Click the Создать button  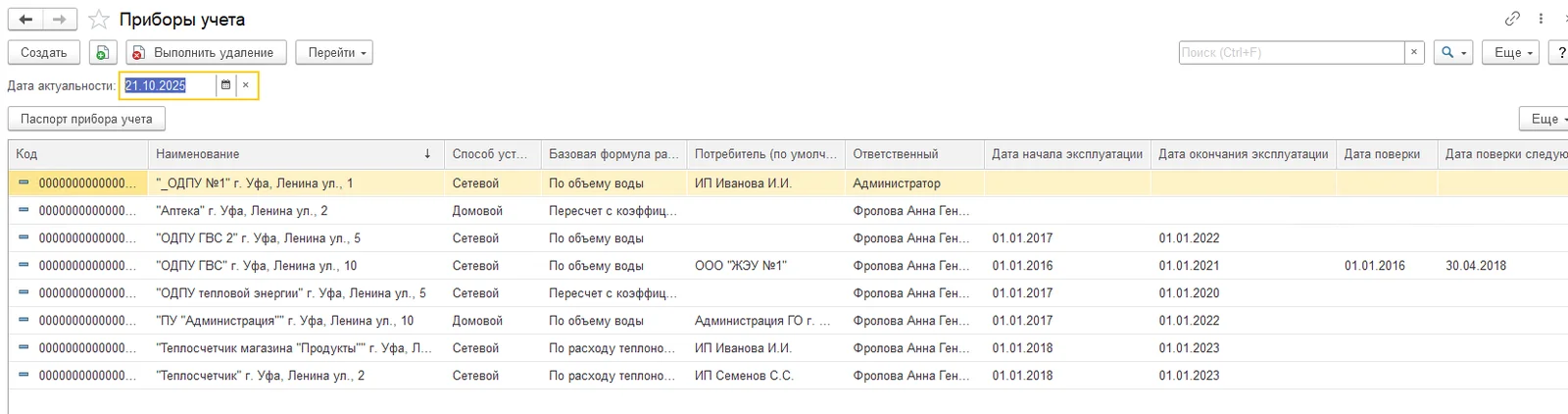coord(44,52)
